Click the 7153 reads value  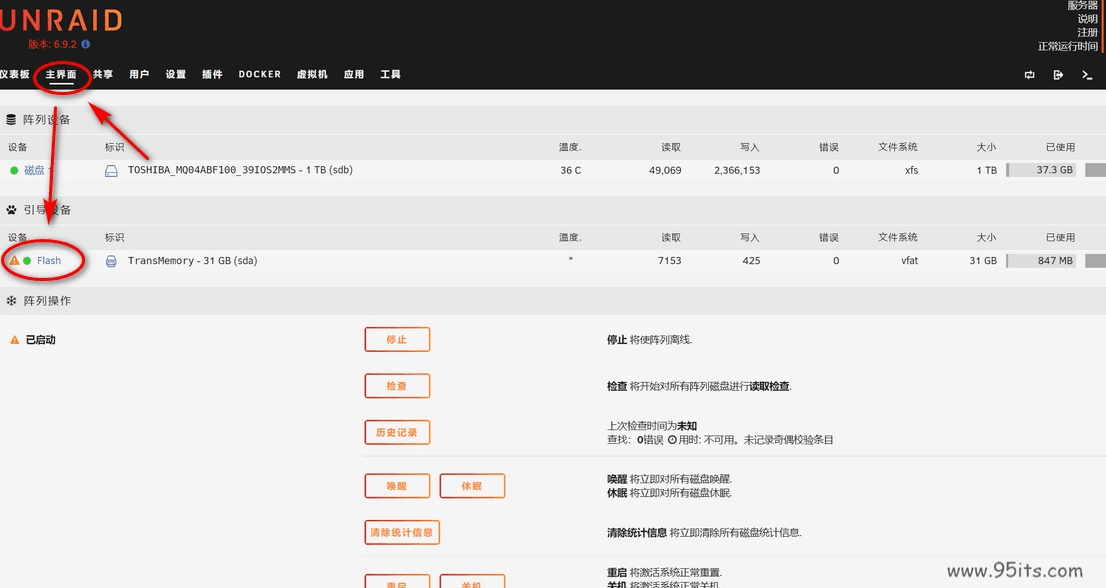(669, 261)
